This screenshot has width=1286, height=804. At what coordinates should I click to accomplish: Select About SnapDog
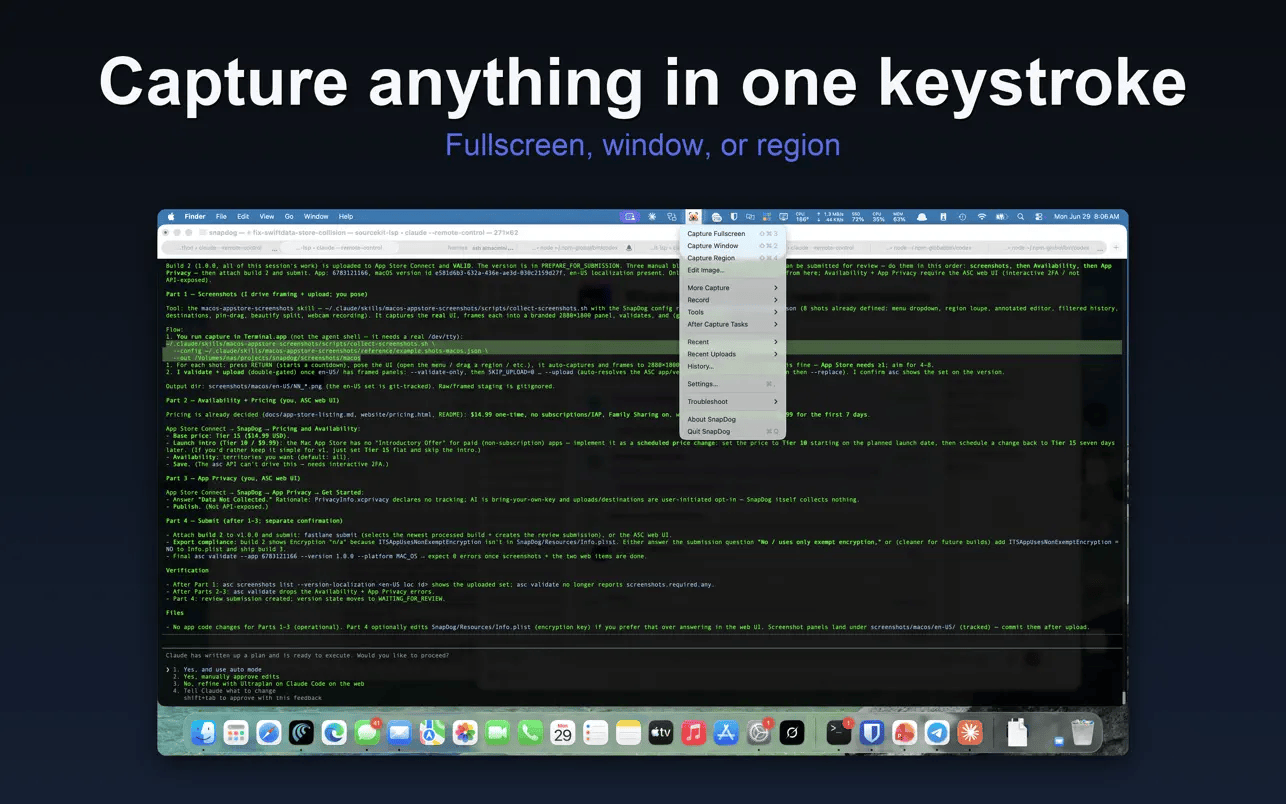coord(732,419)
